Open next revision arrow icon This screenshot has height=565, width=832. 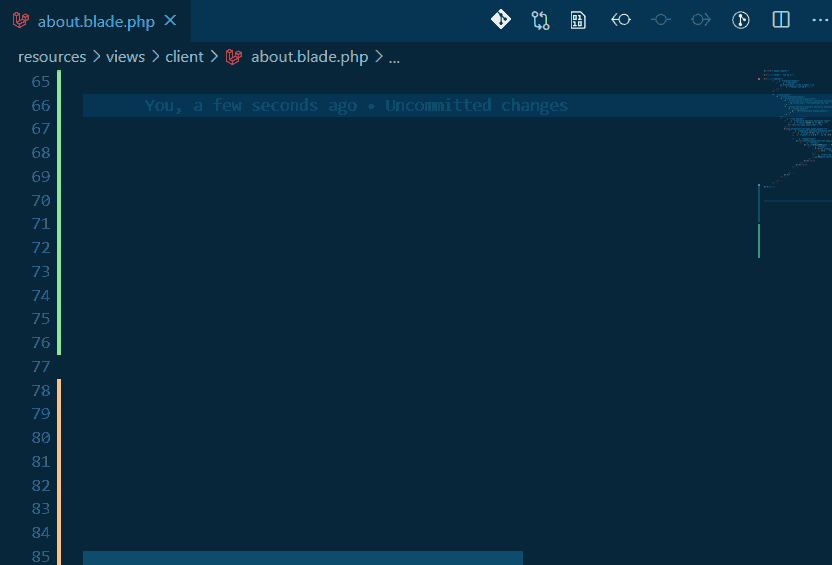(701, 20)
